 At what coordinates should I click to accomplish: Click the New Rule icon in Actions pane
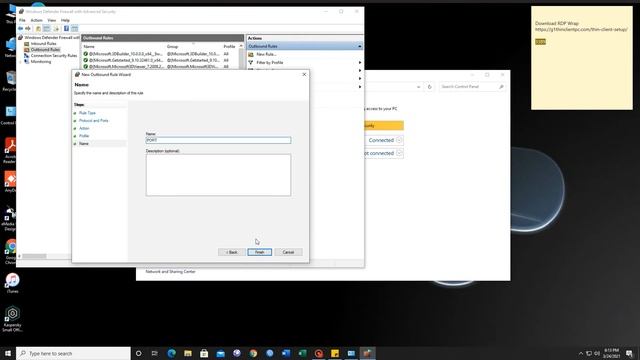point(251,54)
